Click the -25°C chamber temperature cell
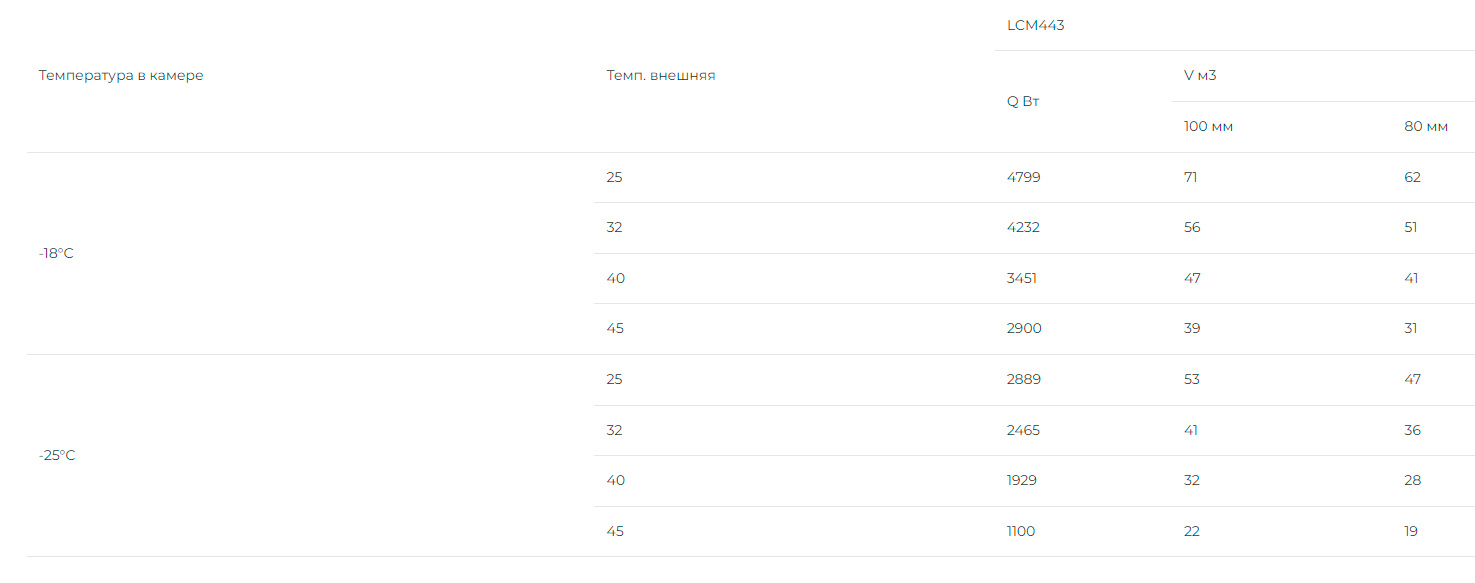 57,456
